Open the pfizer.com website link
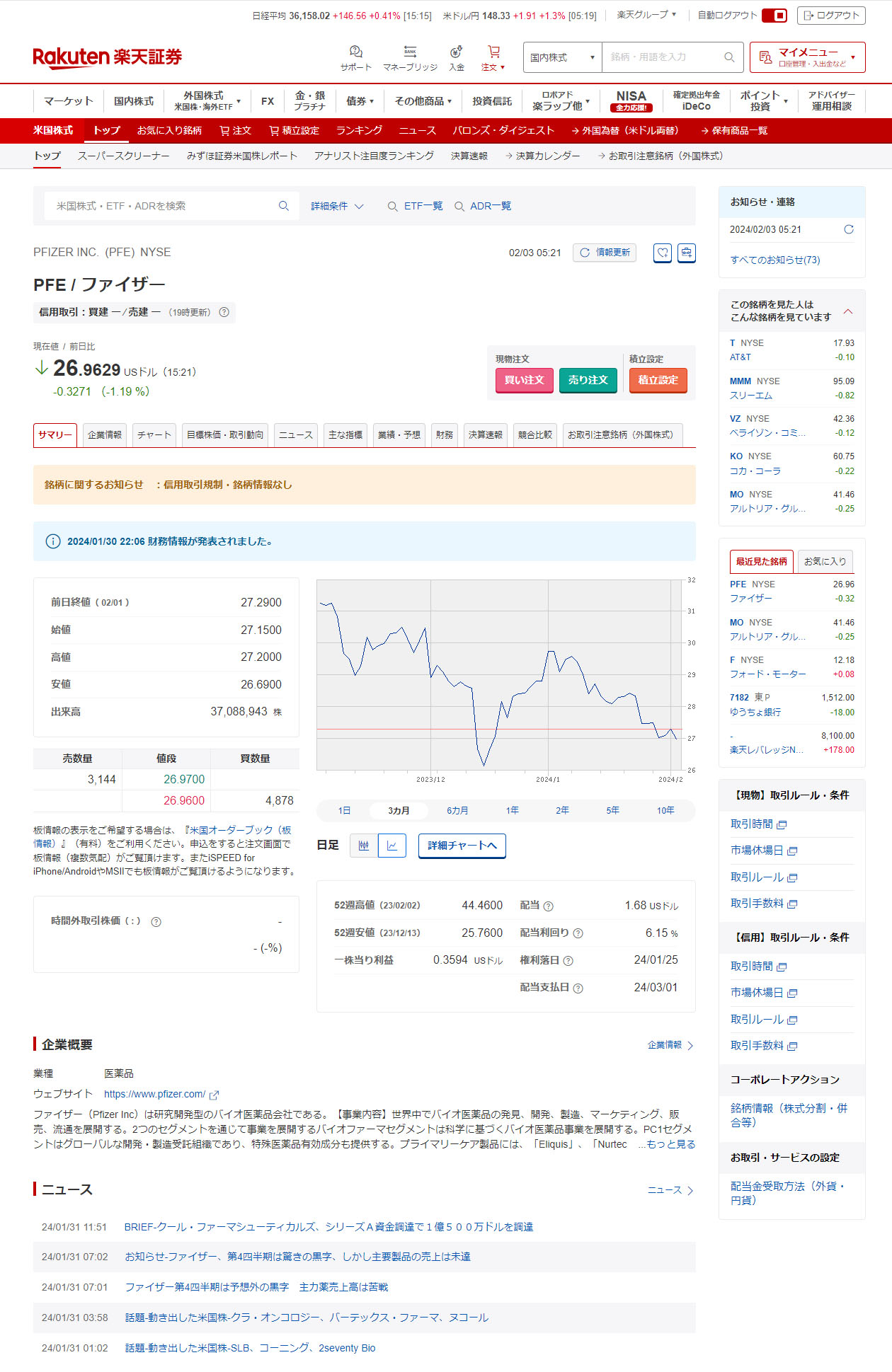 pyautogui.click(x=154, y=1094)
